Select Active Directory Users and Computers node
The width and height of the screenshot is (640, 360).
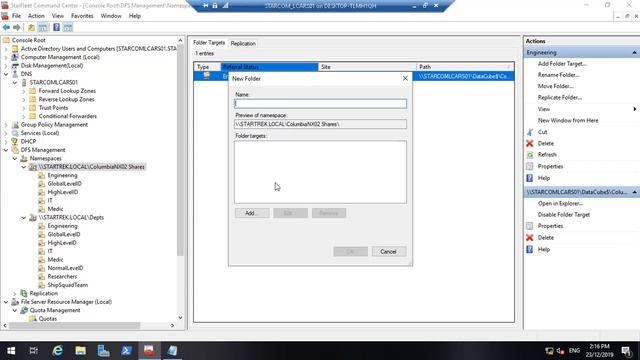coord(99,49)
